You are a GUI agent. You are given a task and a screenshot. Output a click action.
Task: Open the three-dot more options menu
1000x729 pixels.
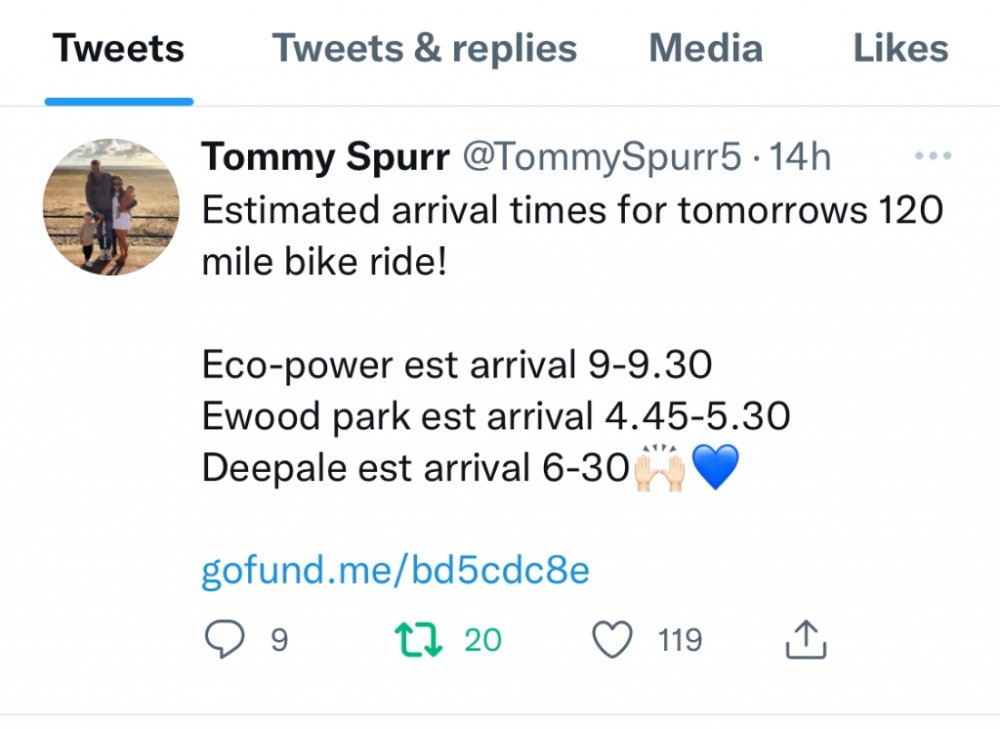point(933,157)
